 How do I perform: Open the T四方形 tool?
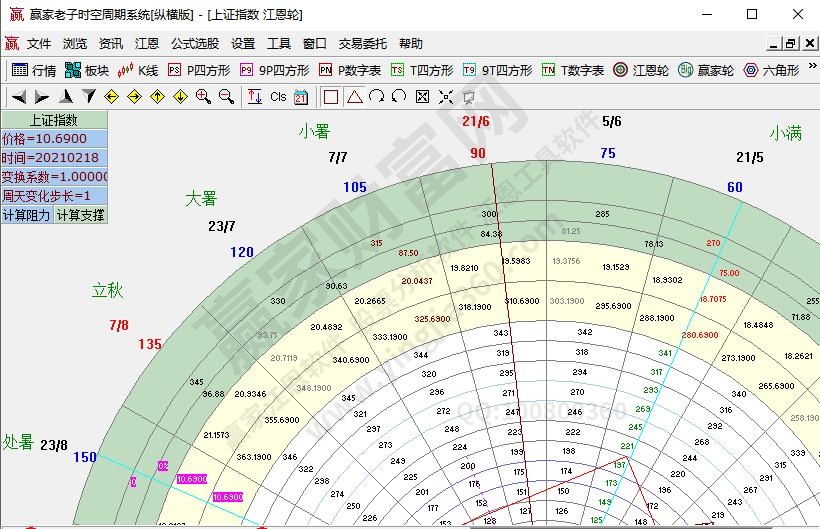[x=422, y=70]
